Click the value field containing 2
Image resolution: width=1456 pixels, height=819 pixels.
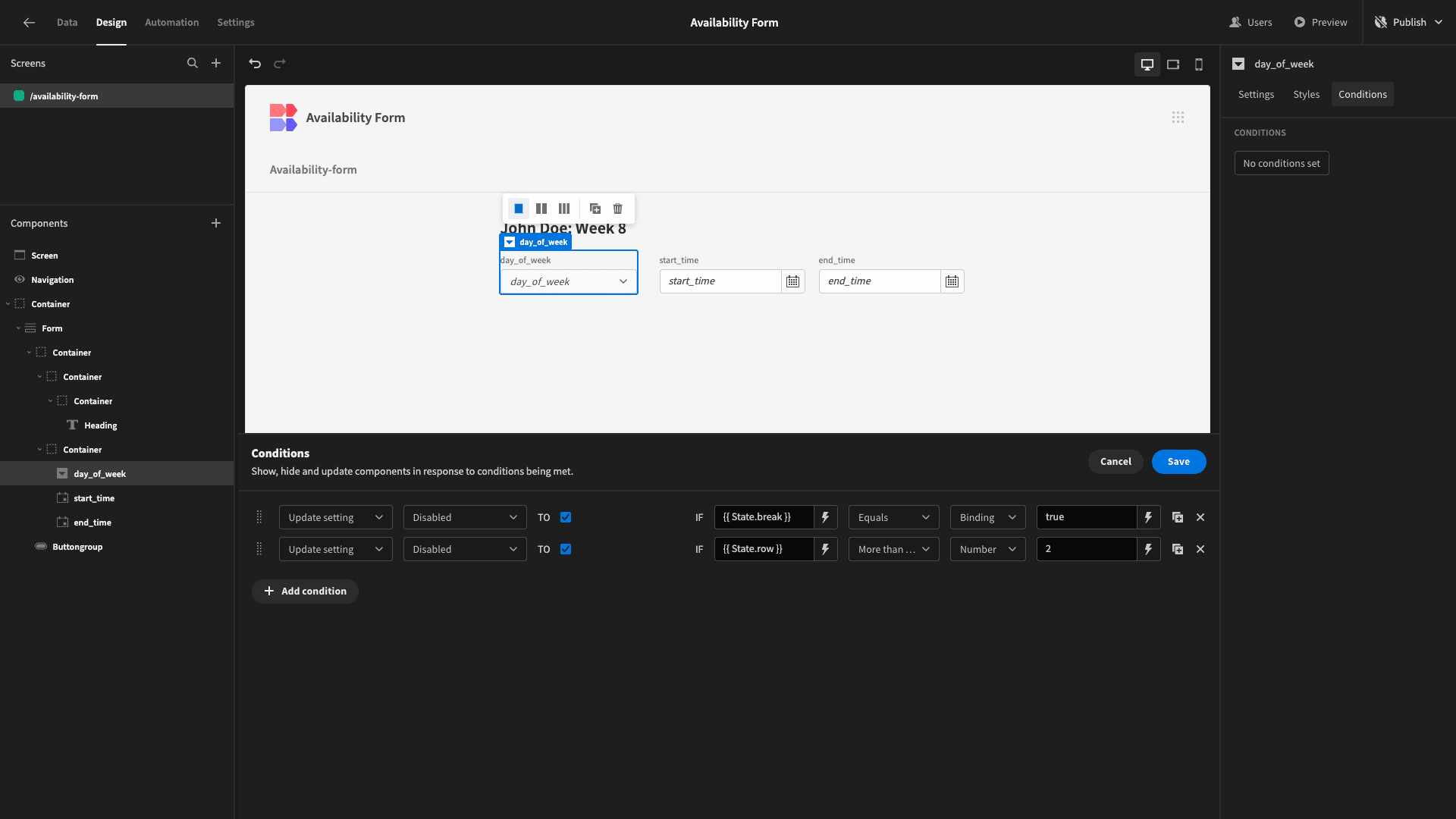(1086, 549)
